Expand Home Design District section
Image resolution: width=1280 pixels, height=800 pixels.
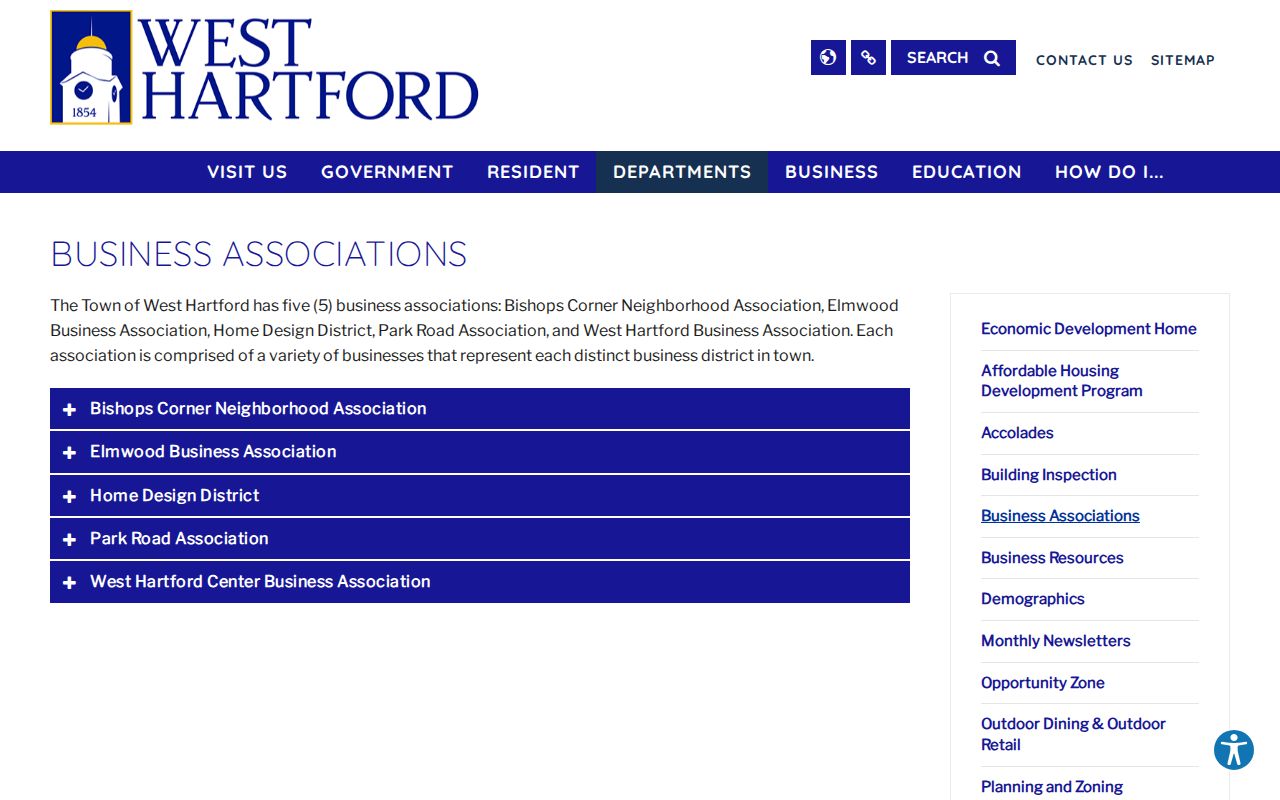[480, 496]
